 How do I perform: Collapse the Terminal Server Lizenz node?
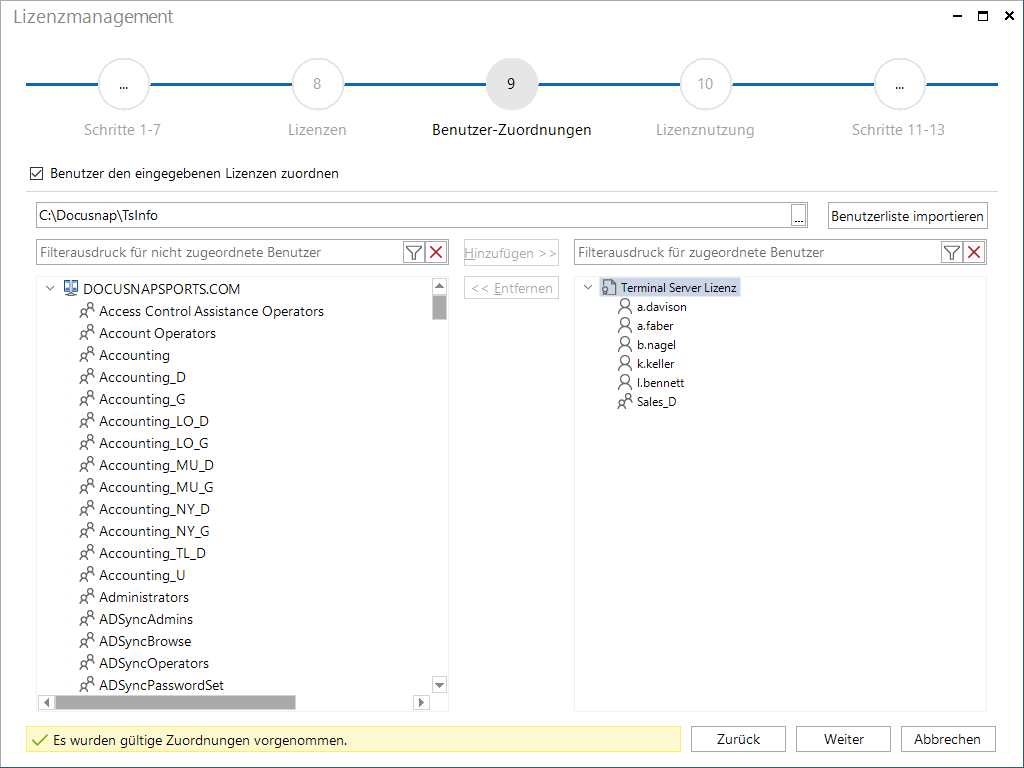coord(588,287)
